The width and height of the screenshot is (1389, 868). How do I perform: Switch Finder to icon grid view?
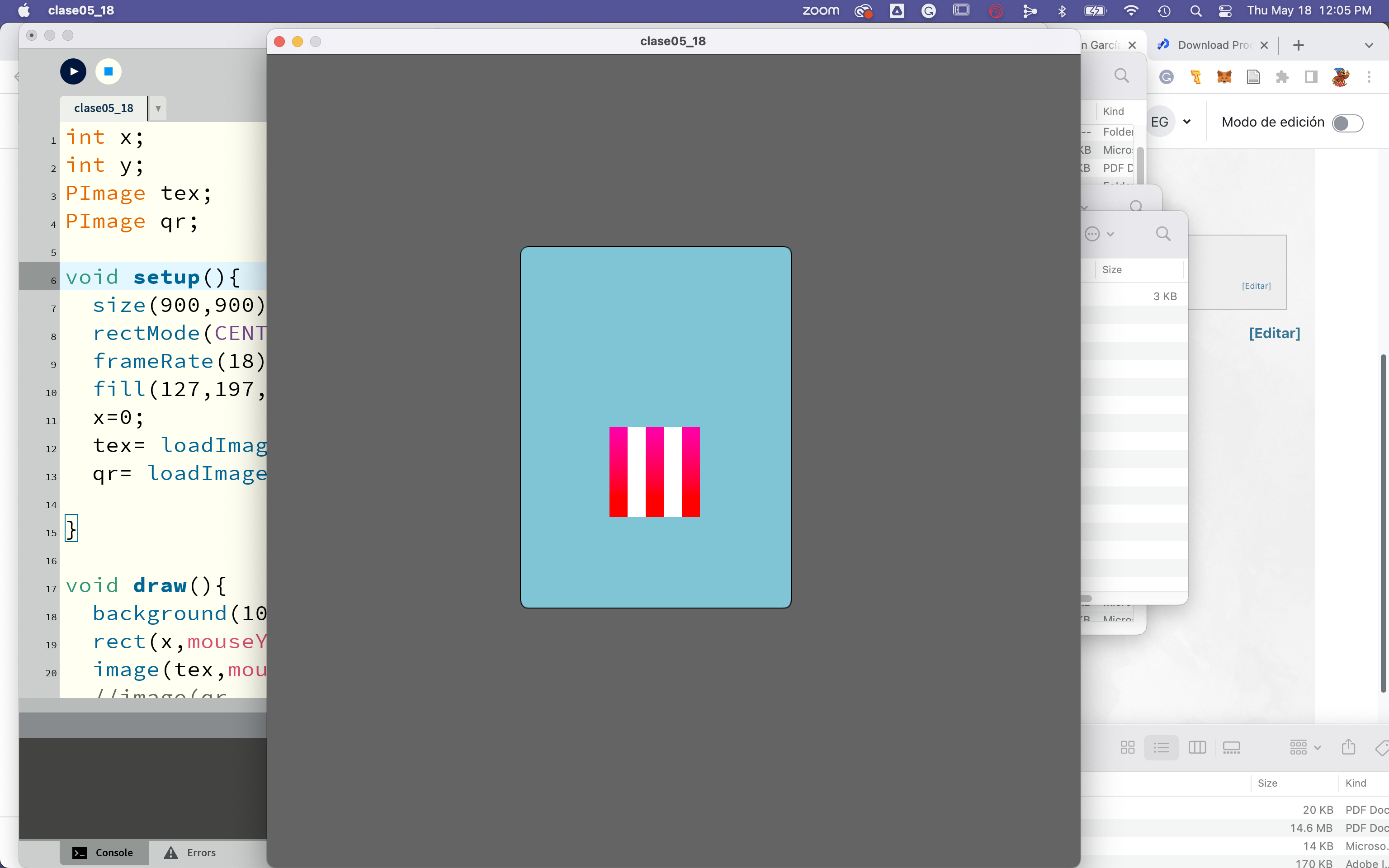[1127, 747]
